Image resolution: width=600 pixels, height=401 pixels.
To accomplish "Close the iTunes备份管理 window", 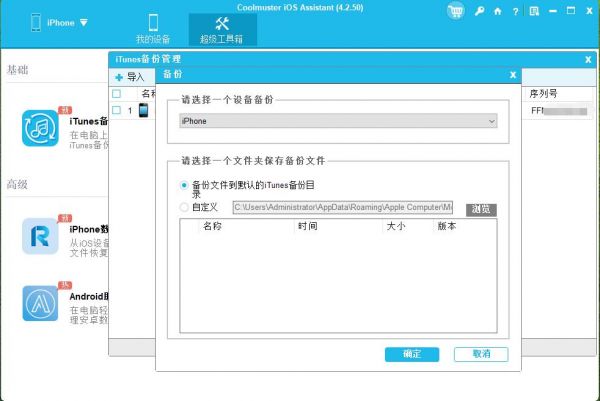I will tap(588, 59).
